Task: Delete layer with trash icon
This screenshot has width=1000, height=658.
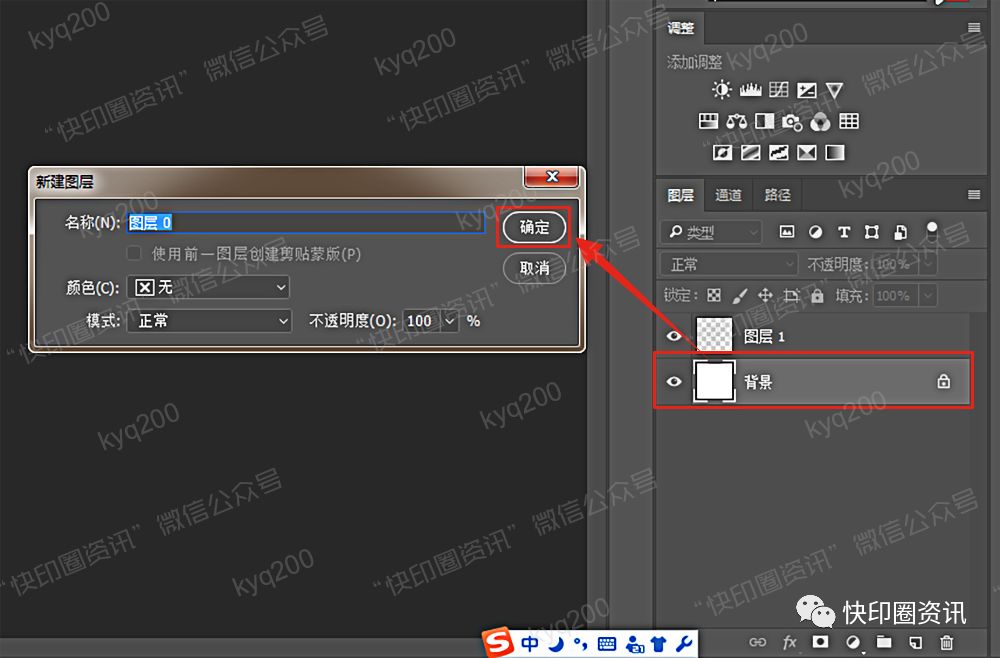Action: coord(946,642)
